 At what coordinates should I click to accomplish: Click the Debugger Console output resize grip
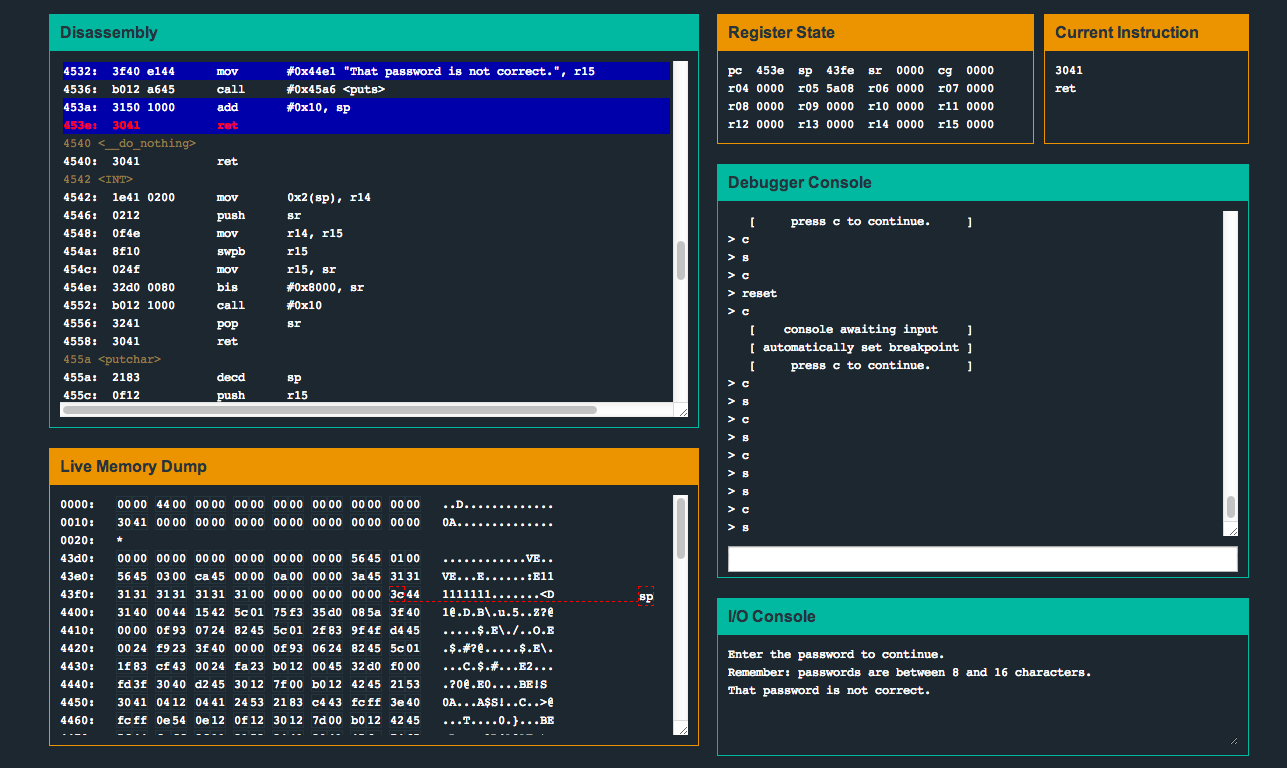pyautogui.click(x=1231, y=530)
